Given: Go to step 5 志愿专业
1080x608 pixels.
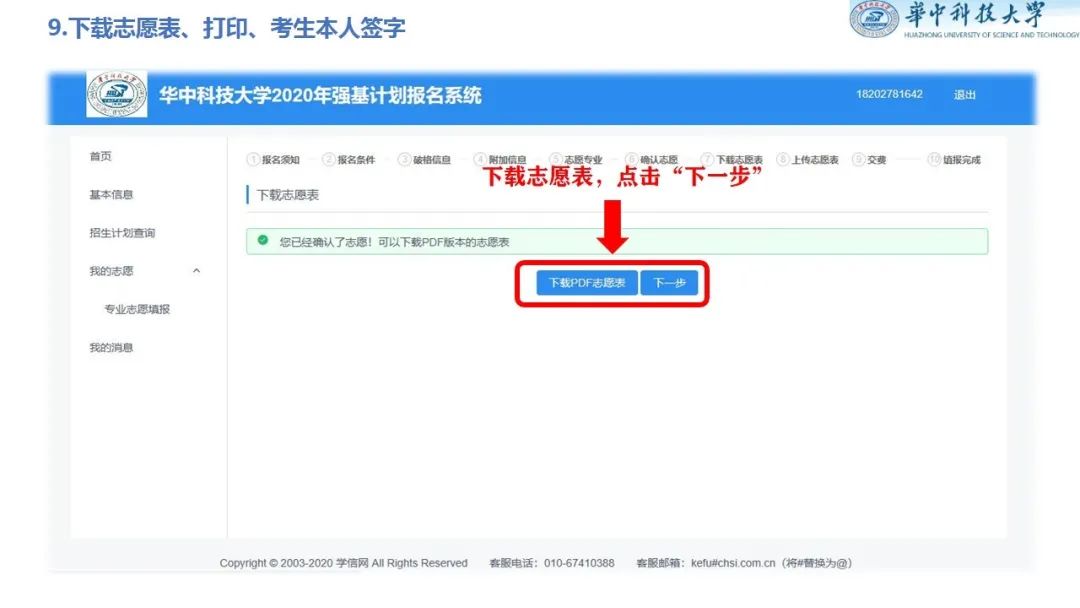Looking at the screenshot, I should [577, 160].
